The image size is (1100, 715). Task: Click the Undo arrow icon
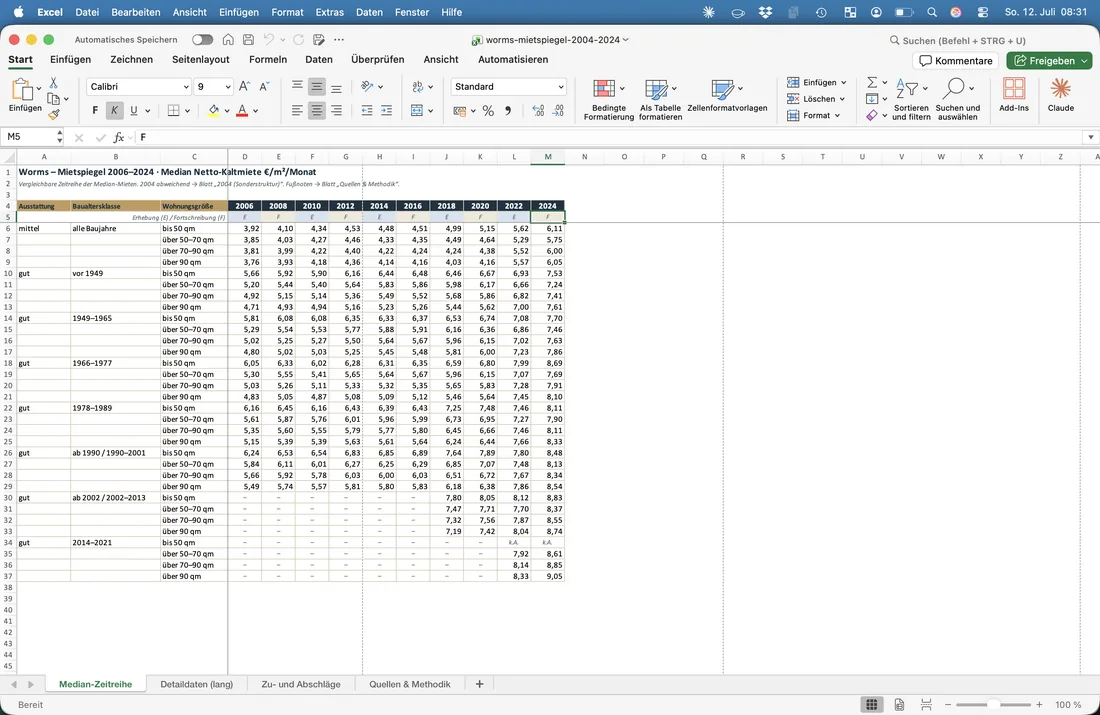tap(269, 40)
